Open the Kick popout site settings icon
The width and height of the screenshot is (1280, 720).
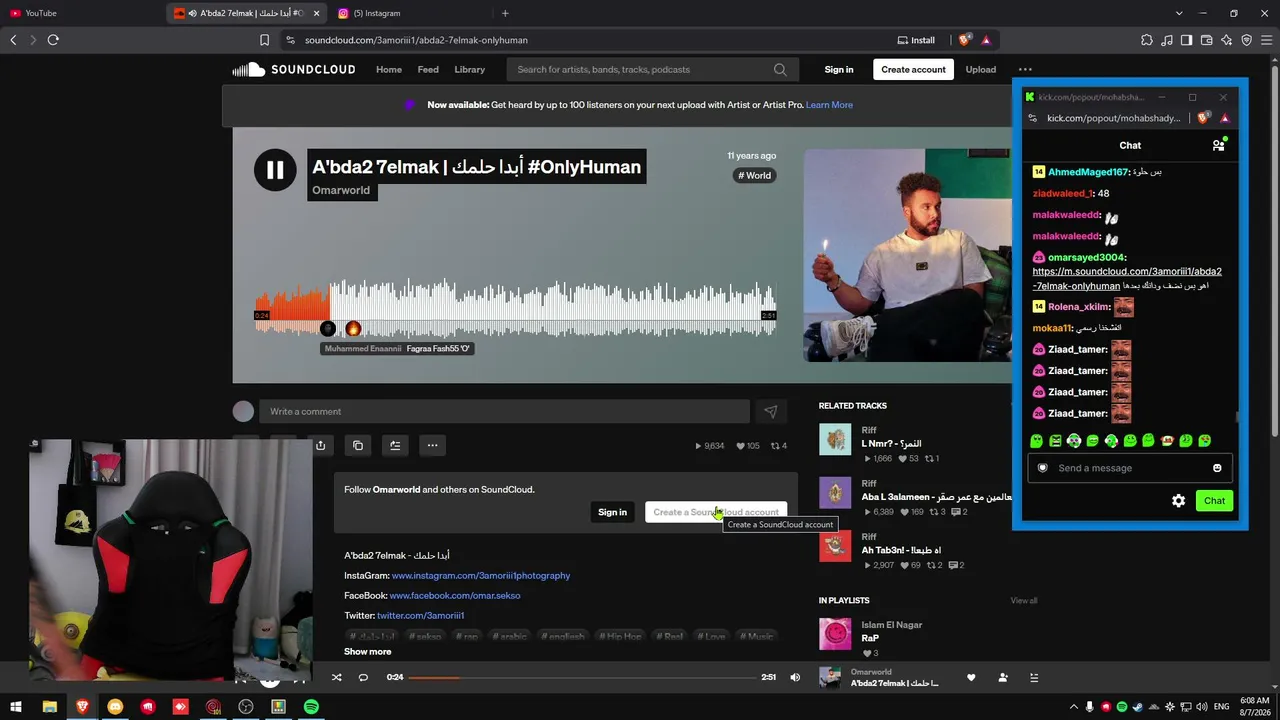[x=1033, y=118]
